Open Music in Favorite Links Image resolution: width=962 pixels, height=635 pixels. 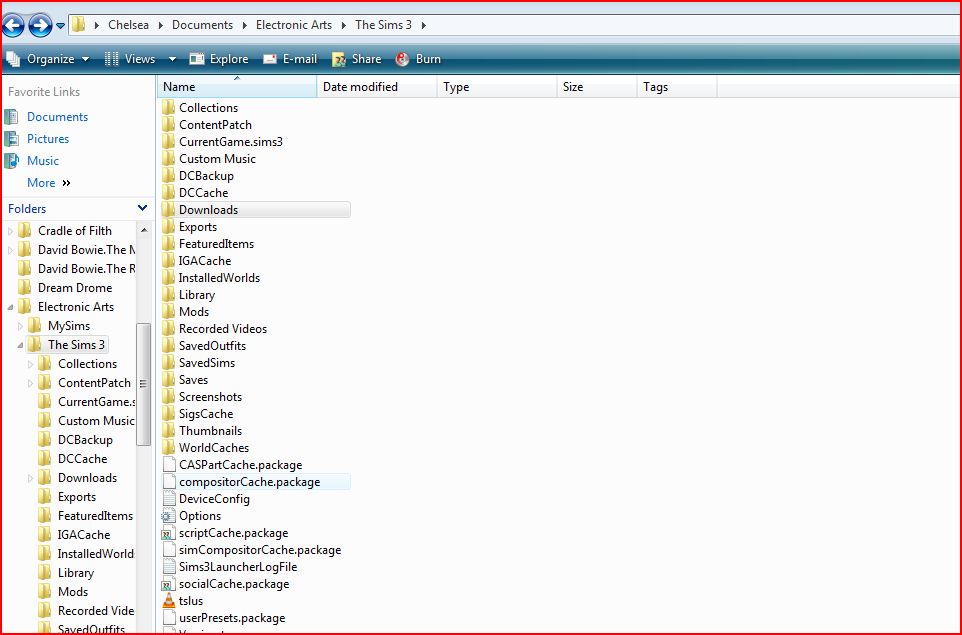[x=43, y=161]
